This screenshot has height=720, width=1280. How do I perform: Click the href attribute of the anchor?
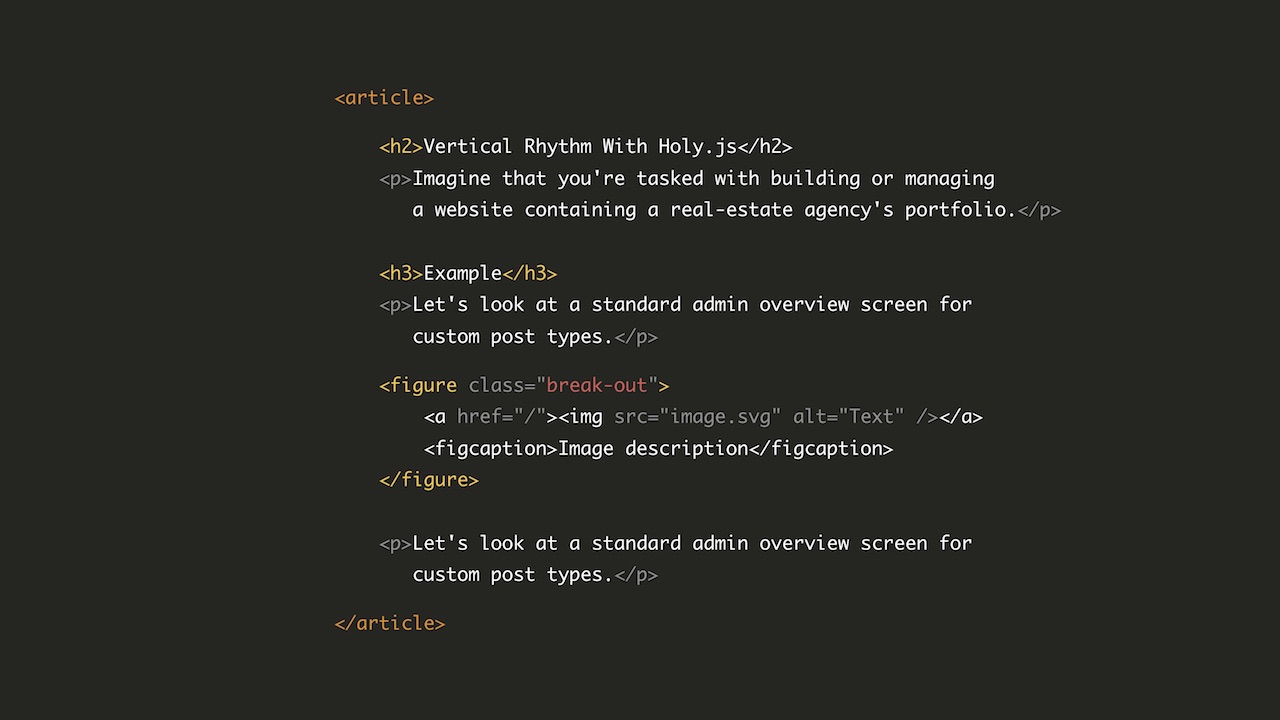tap(479, 417)
